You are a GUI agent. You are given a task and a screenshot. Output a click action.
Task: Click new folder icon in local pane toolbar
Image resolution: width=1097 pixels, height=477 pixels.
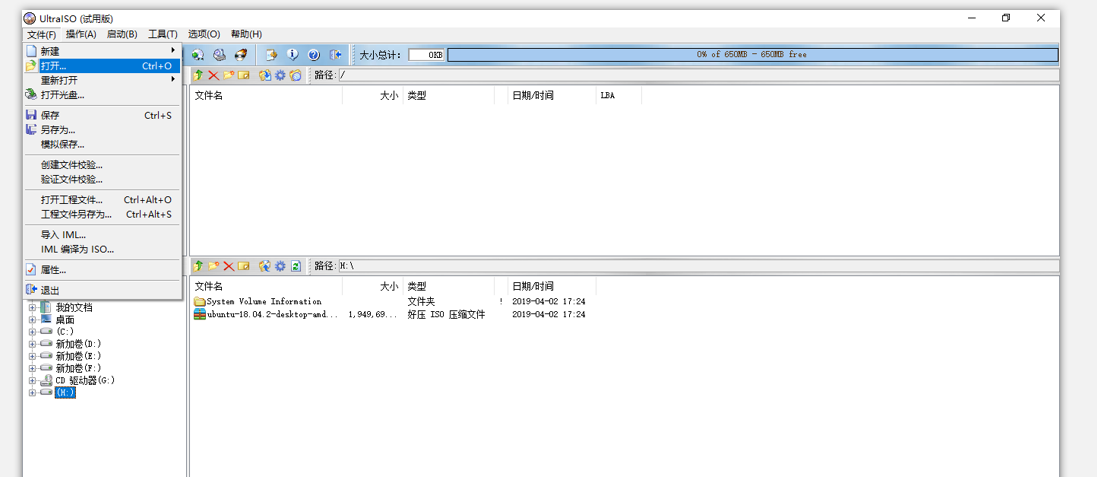pos(213,266)
